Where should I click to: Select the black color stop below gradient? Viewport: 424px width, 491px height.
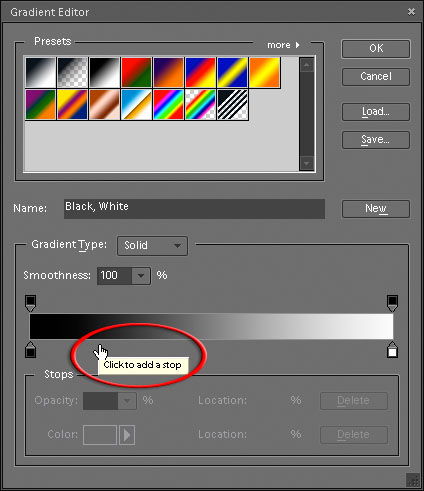point(30,349)
